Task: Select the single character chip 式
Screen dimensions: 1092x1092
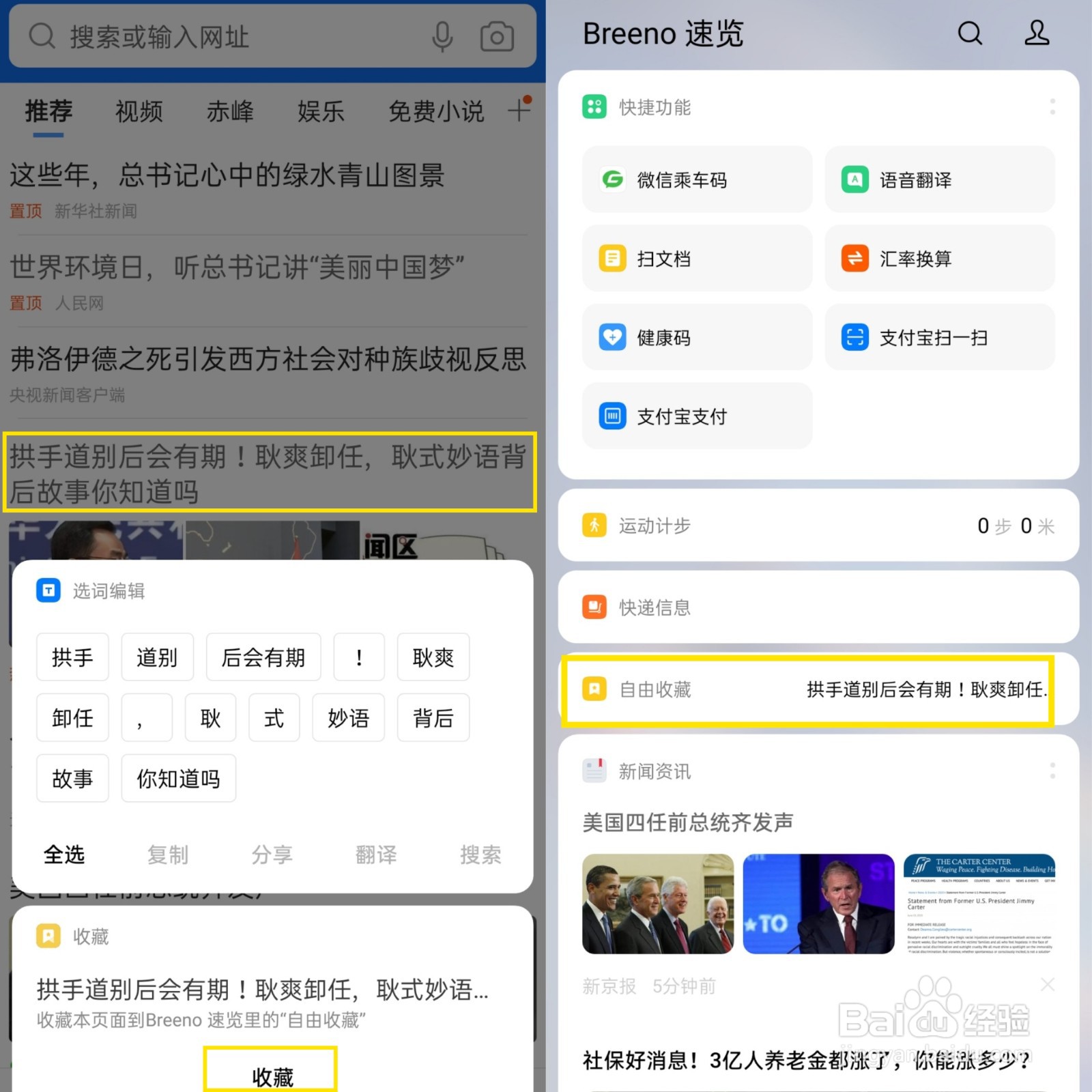Action: (x=274, y=717)
